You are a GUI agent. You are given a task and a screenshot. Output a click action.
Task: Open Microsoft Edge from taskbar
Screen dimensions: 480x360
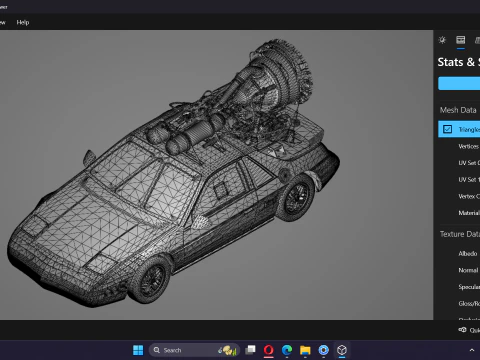click(287, 350)
